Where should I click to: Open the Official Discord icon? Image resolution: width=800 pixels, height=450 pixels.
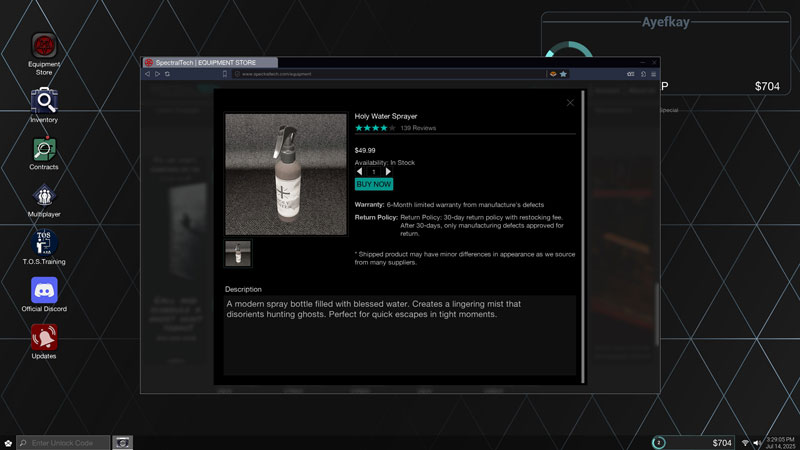coord(44,290)
